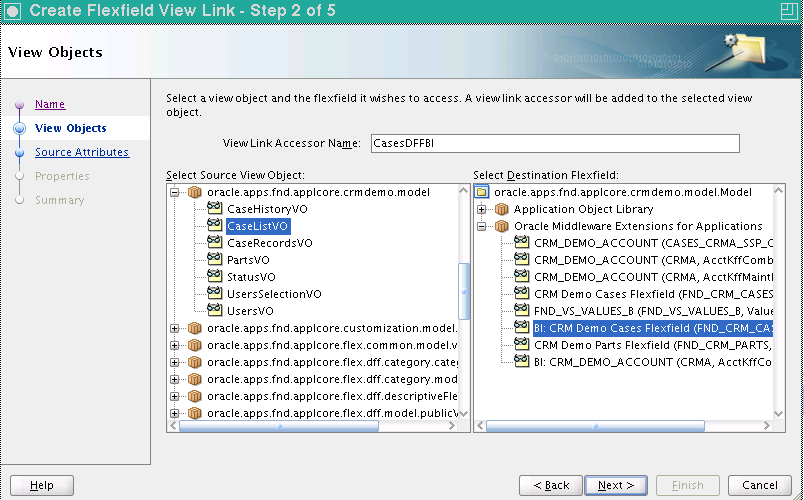This screenshot has width=804, height=500.
Task: Click the Application Object Library package icon
Action: (501, 209)
